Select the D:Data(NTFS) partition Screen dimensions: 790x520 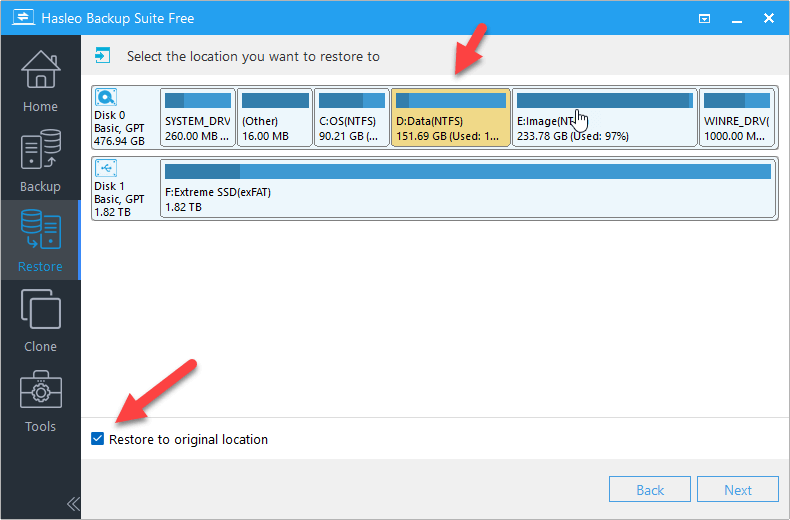pos(451,118)
